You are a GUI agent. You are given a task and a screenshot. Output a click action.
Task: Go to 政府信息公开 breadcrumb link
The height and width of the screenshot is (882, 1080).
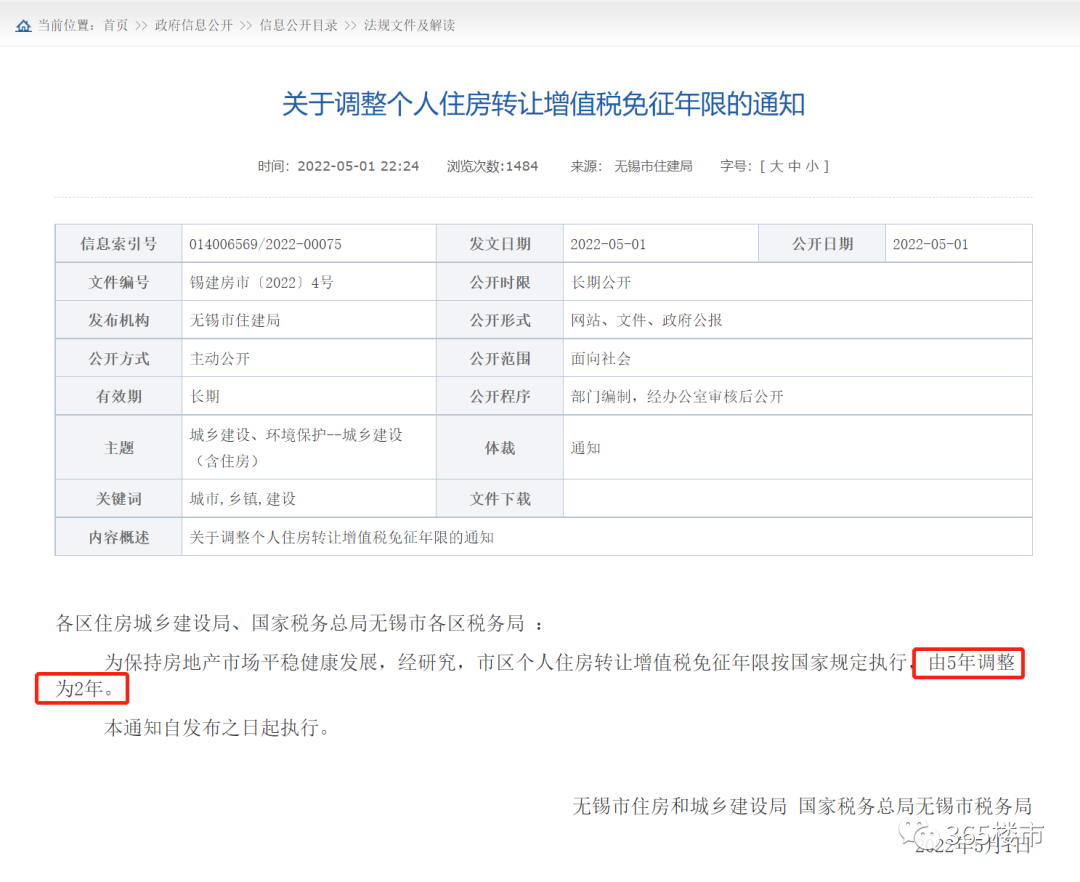click(194, 25)
